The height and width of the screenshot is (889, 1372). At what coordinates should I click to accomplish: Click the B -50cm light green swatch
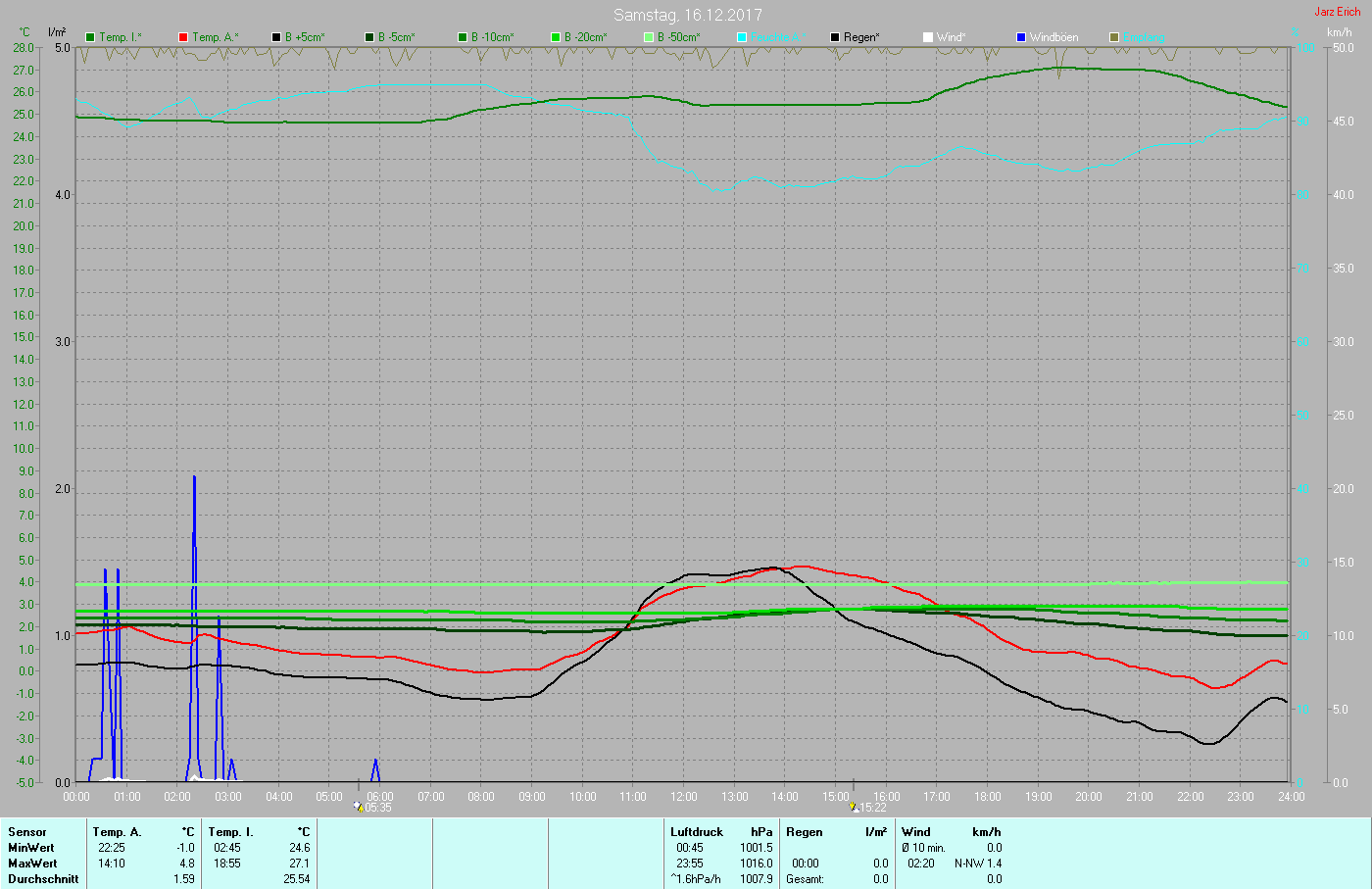649,37
